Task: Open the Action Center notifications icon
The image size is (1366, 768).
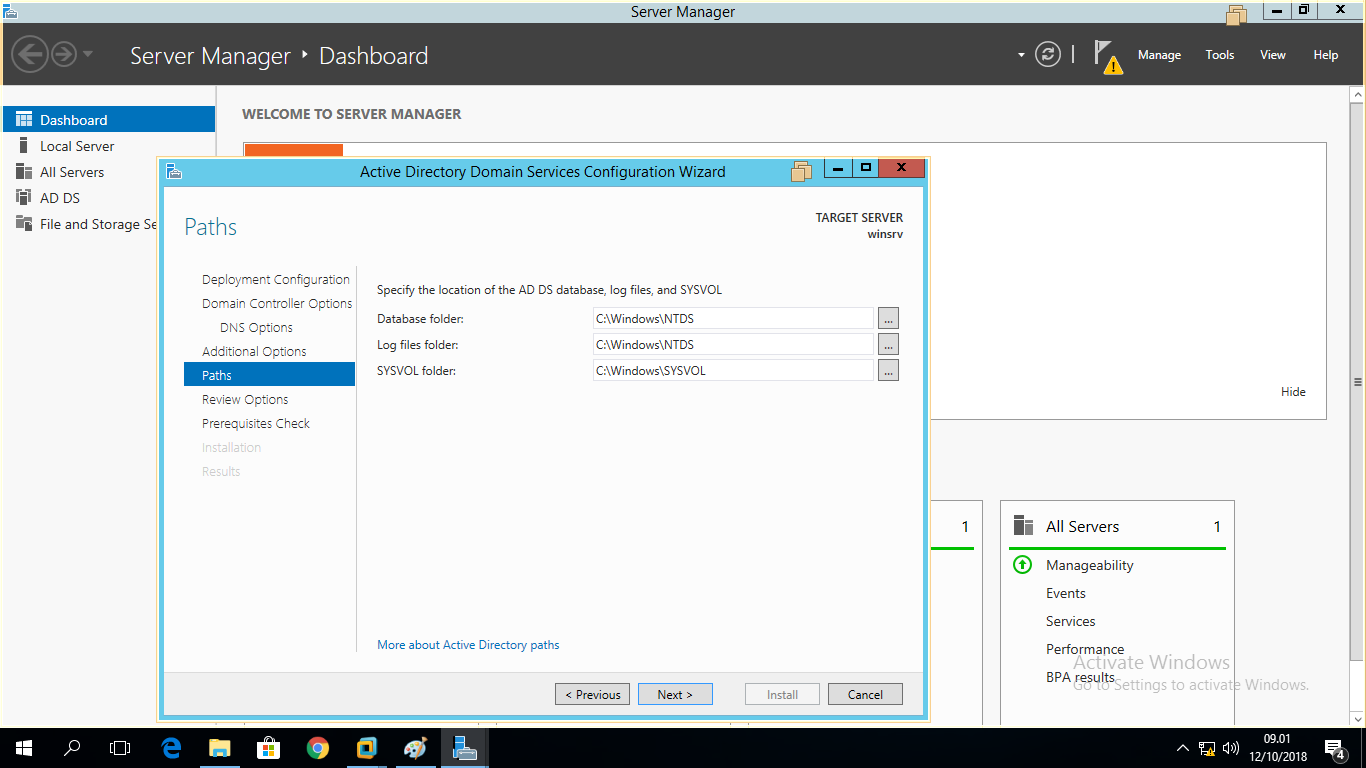Action: 1335,748
